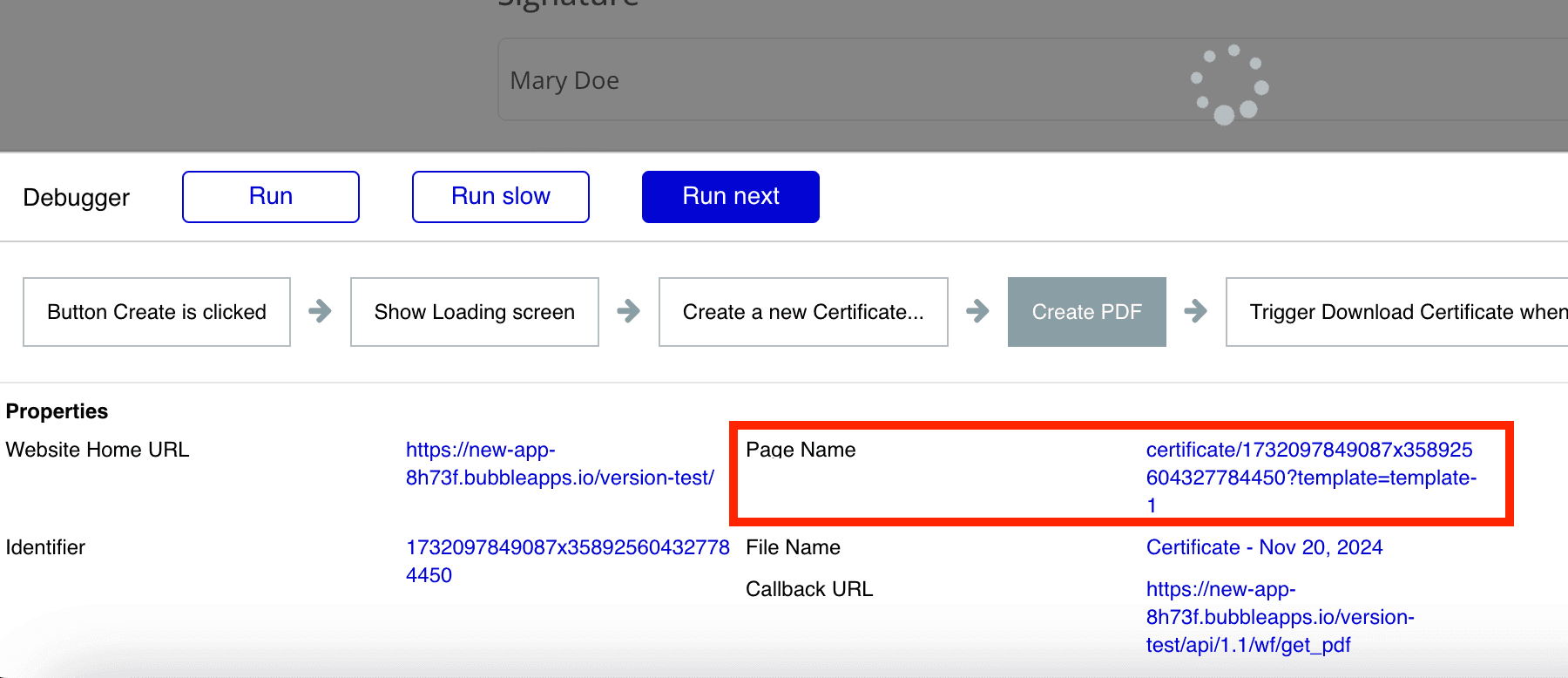This screenshot has width=1568, height=678.
Task: Click the Page Name certificate value
Action: click(x=1310, y=477)
